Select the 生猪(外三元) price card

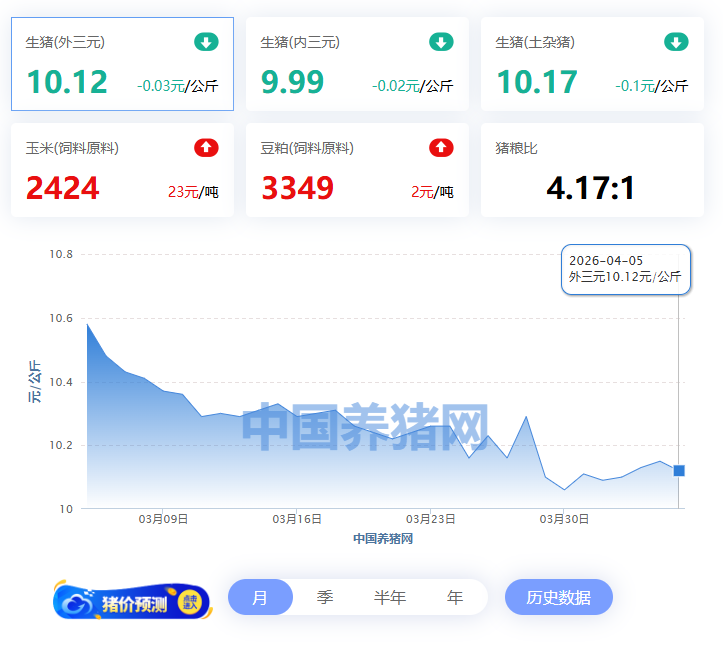[x=122, y=64]
